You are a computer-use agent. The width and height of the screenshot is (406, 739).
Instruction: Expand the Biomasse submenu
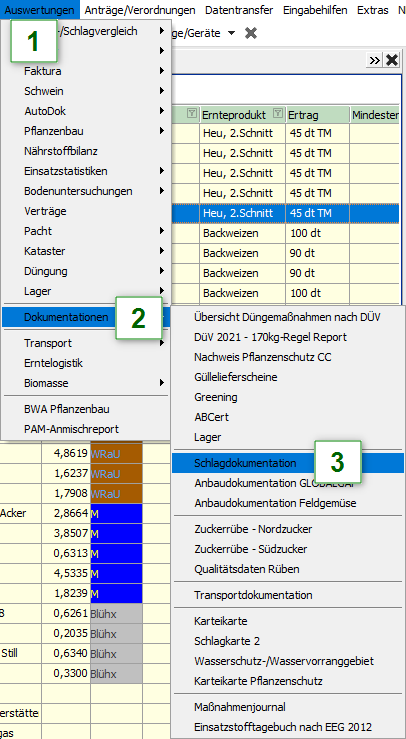pos(86,383)
